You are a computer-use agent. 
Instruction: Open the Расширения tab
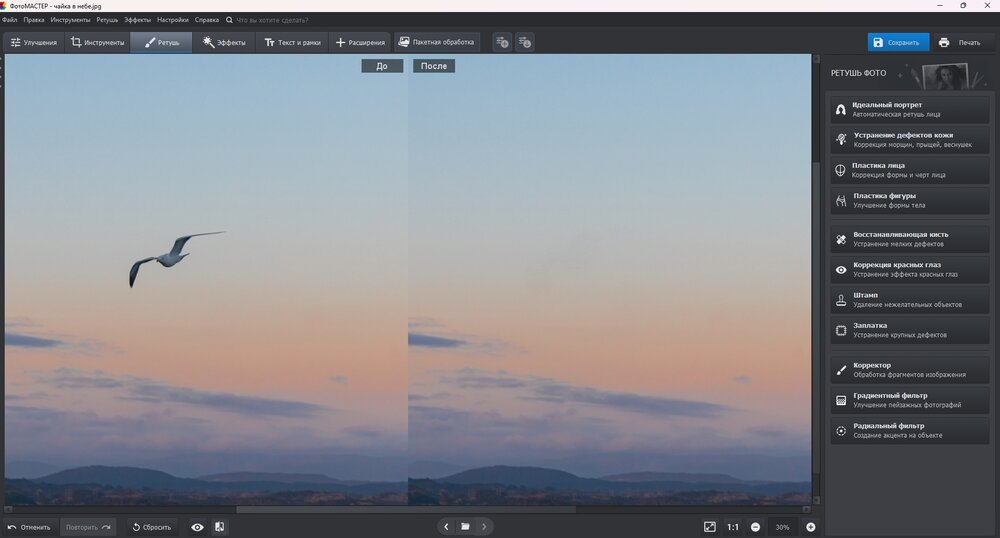(360, 43)
